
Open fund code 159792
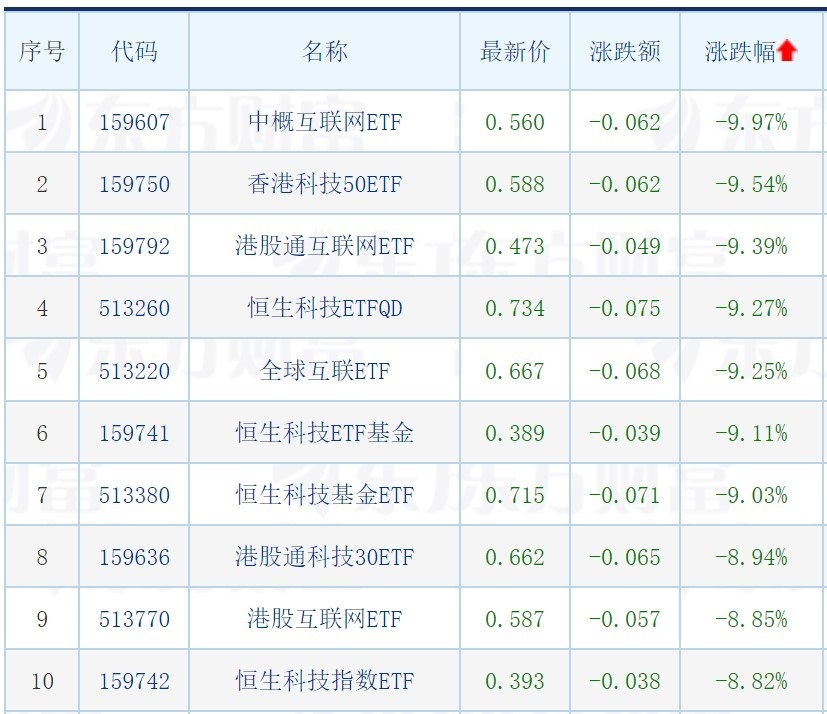click(x=134, y=246)
